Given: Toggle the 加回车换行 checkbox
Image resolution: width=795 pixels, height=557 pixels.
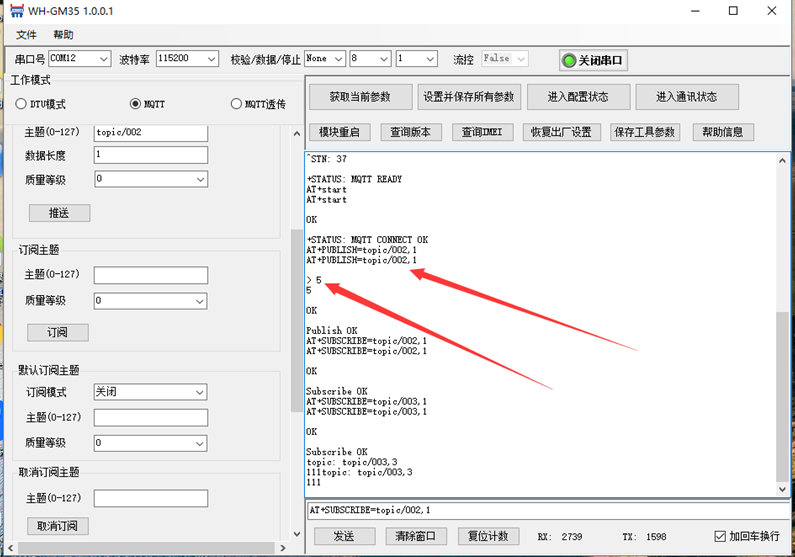Looking at the screenshot, I should tap(721, 536).
